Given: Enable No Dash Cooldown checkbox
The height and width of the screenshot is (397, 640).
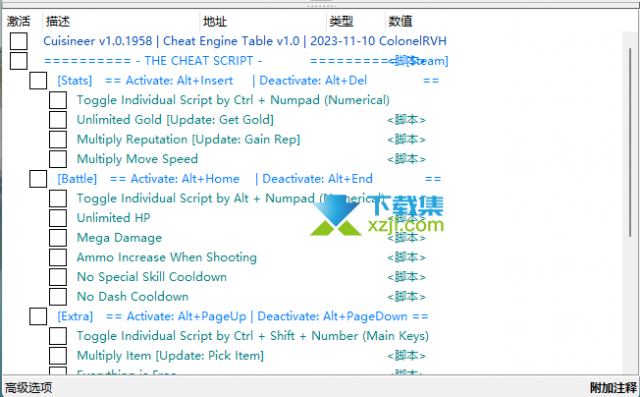Looking at the screenshot, I should coord(58,297).
